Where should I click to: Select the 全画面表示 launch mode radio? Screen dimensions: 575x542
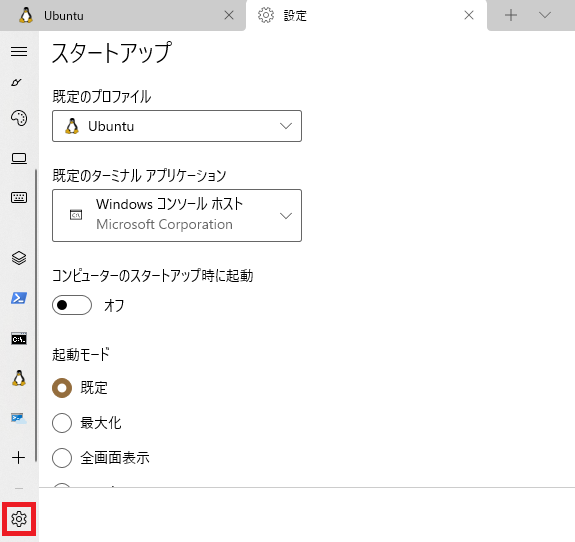(x=62, y=458)
